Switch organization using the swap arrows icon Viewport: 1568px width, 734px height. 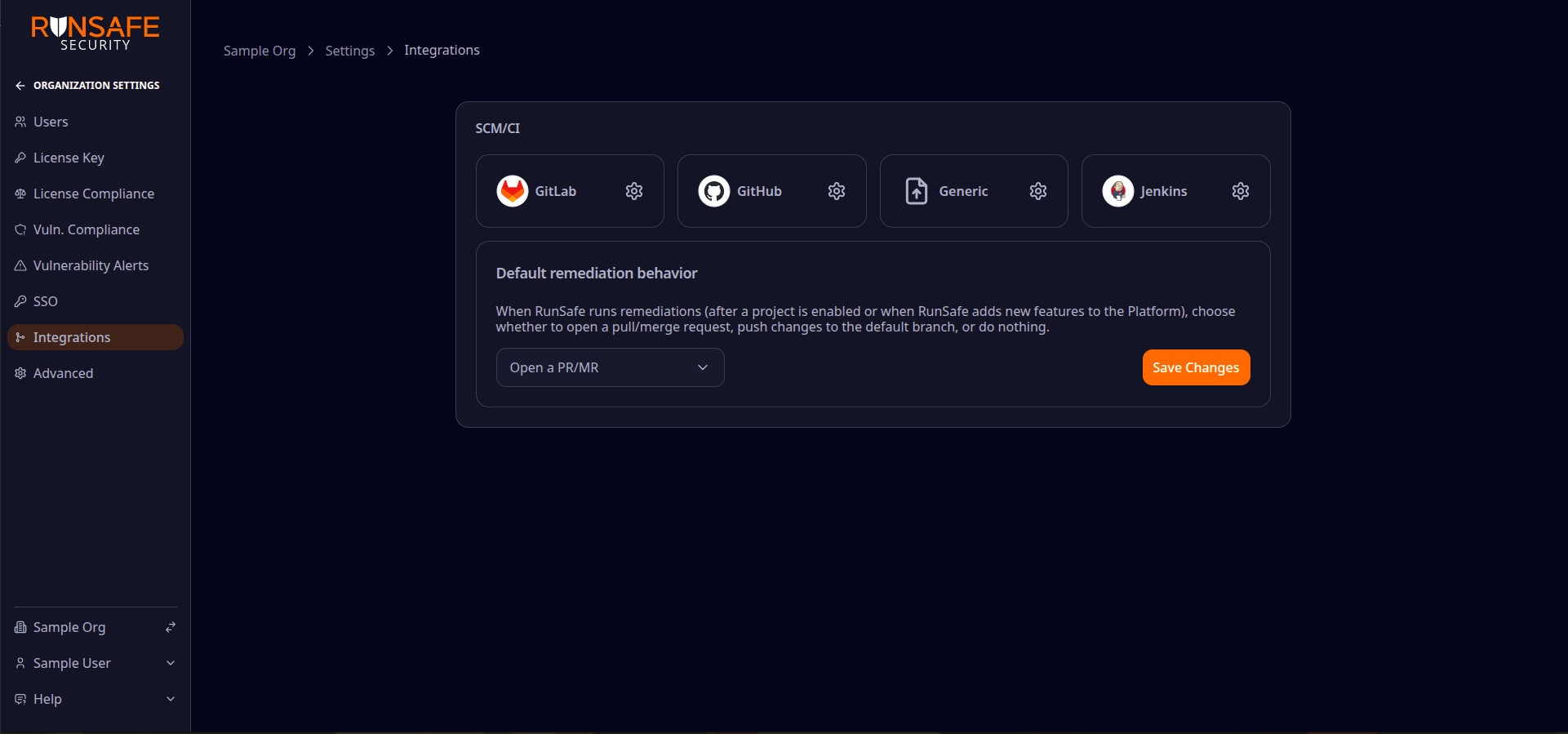(171, 627)
